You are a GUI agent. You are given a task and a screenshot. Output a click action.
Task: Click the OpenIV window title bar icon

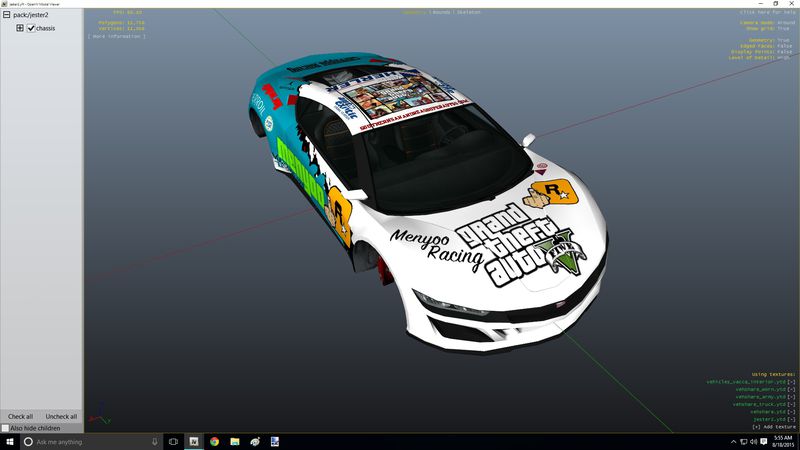pos(4,4)
